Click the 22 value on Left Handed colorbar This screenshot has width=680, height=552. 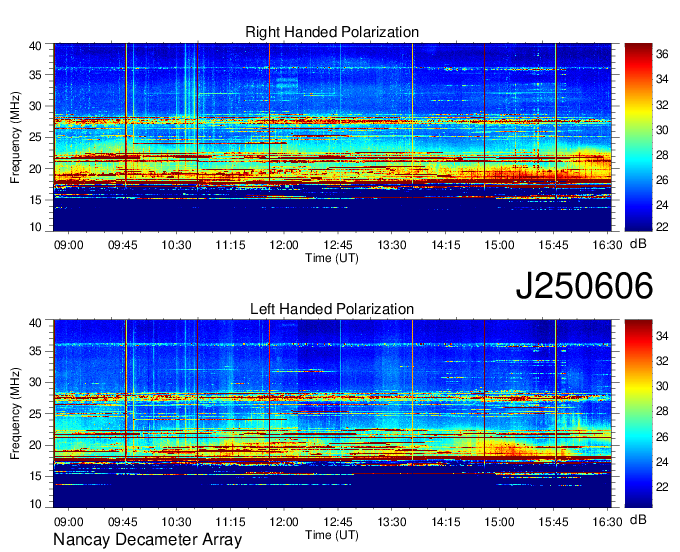(x=662, y=487)
